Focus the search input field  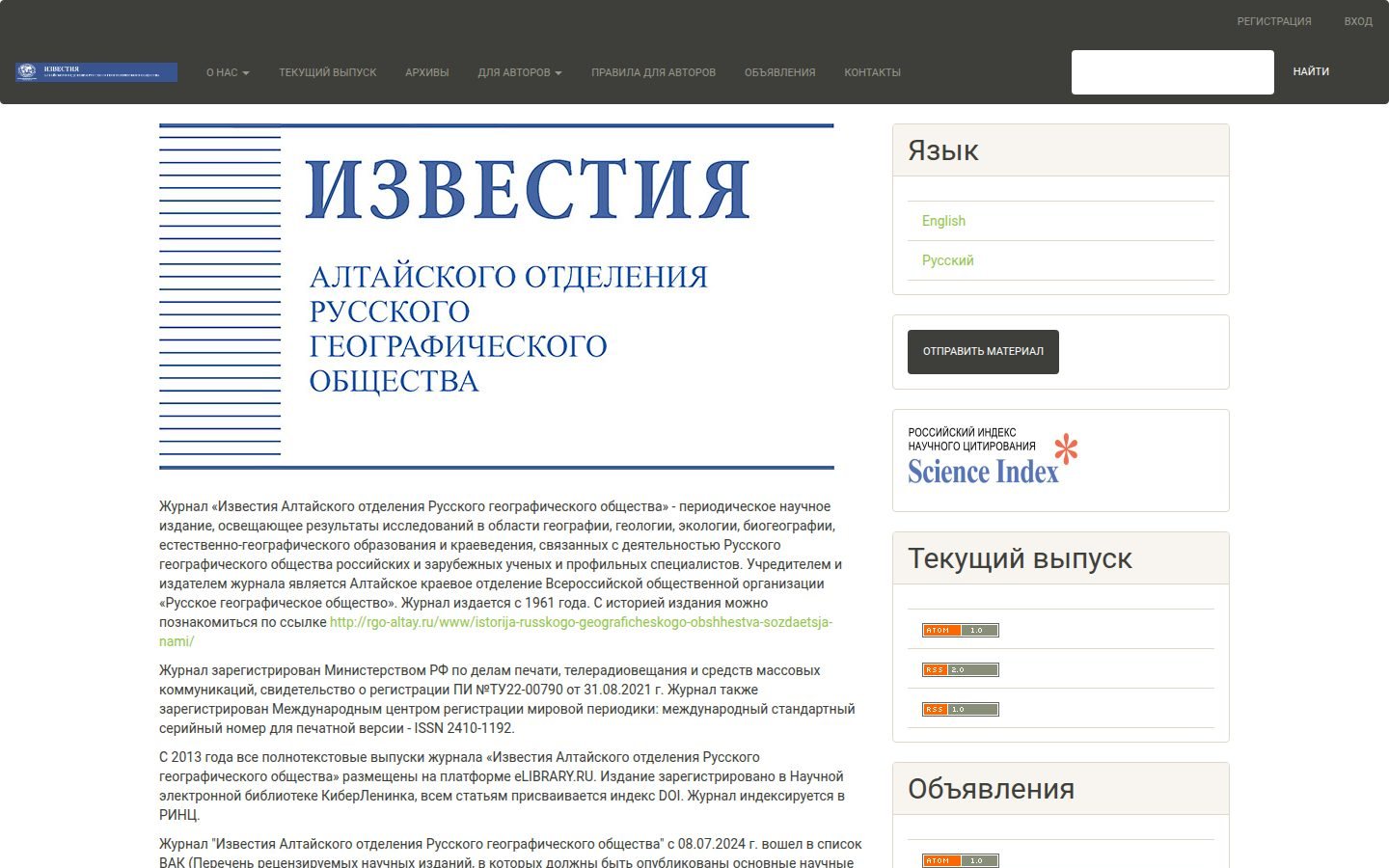(1173, 72)
